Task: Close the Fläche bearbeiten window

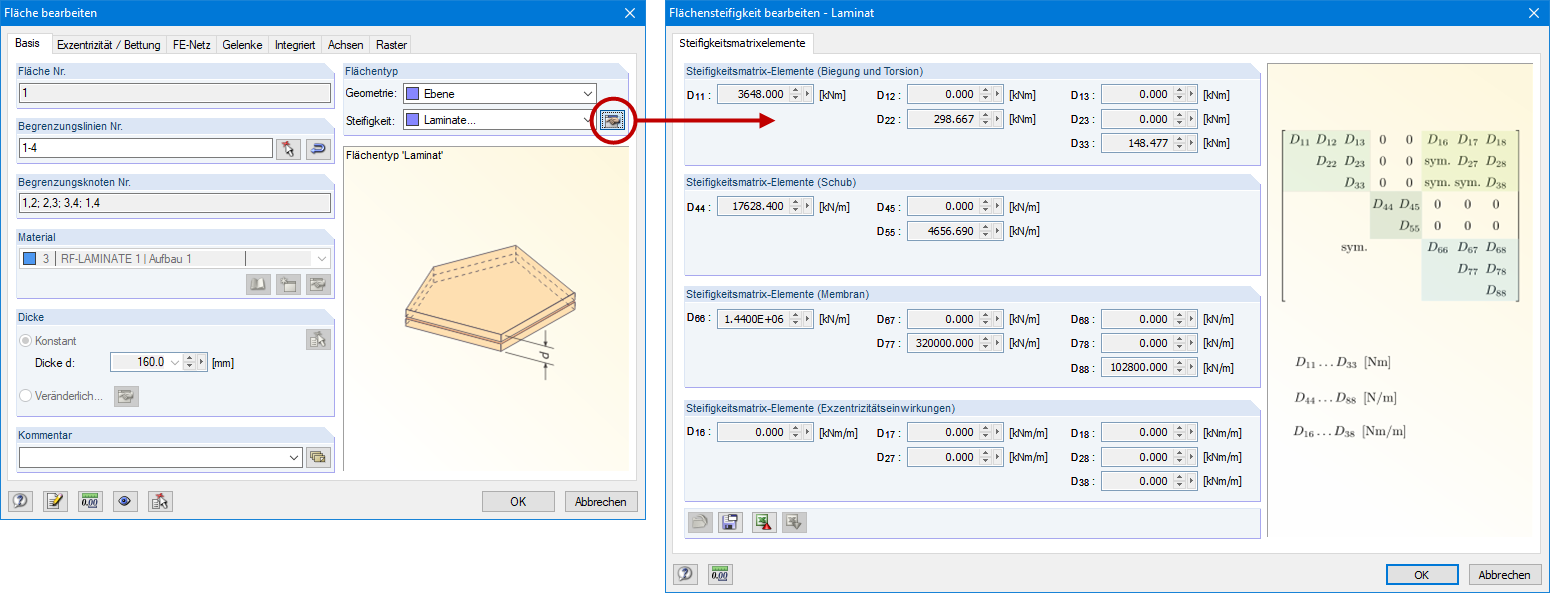Action: (630, 12)
